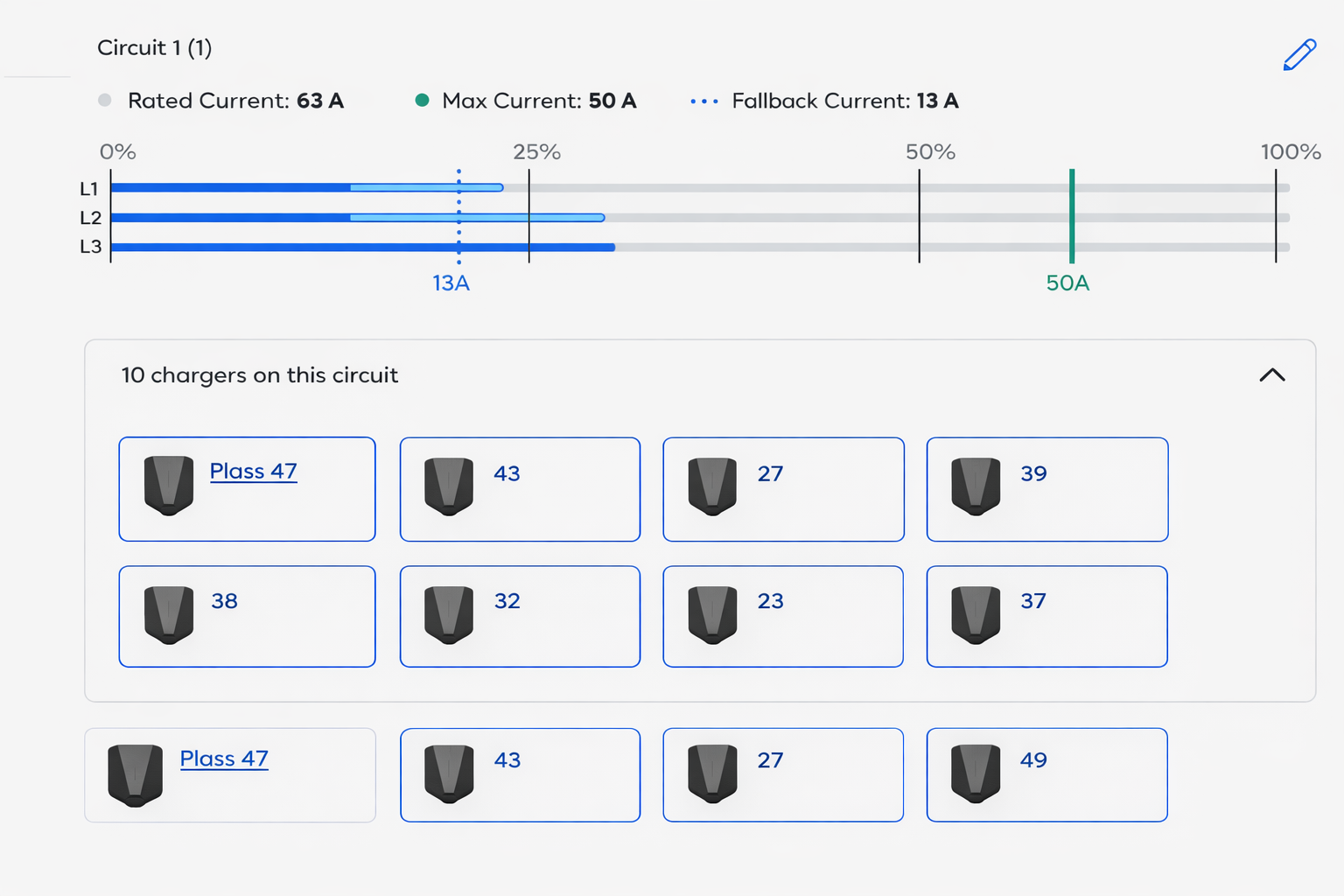Click the L1 phase load bar
The image size is (1344, 896).
point(306,187)
